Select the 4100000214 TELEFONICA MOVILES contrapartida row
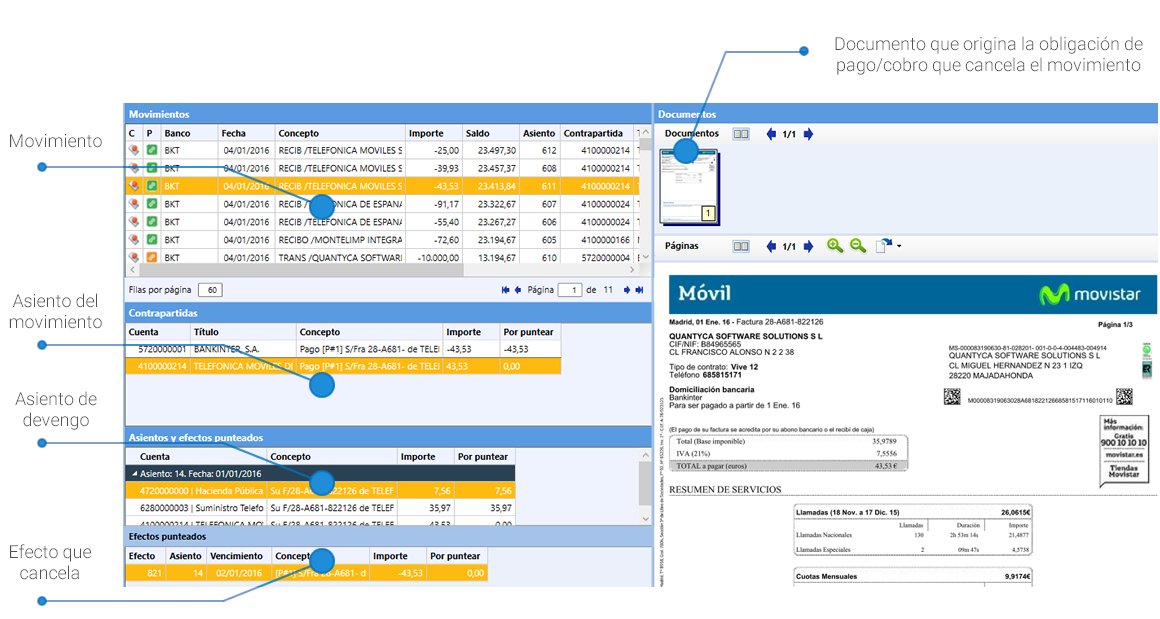 [343, 366]
